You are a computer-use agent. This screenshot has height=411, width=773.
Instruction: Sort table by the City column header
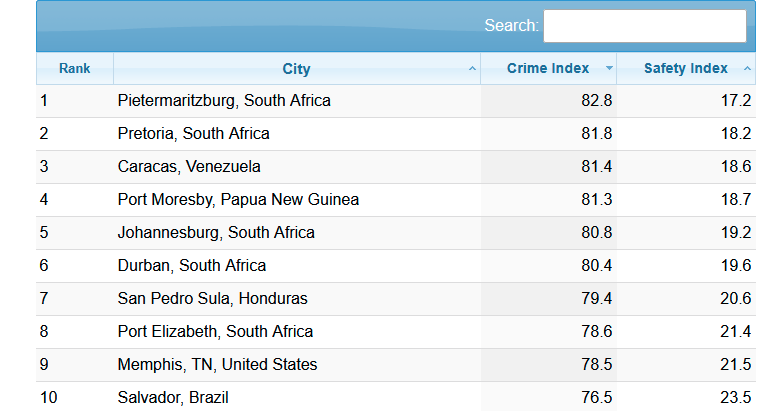point(296,69)
